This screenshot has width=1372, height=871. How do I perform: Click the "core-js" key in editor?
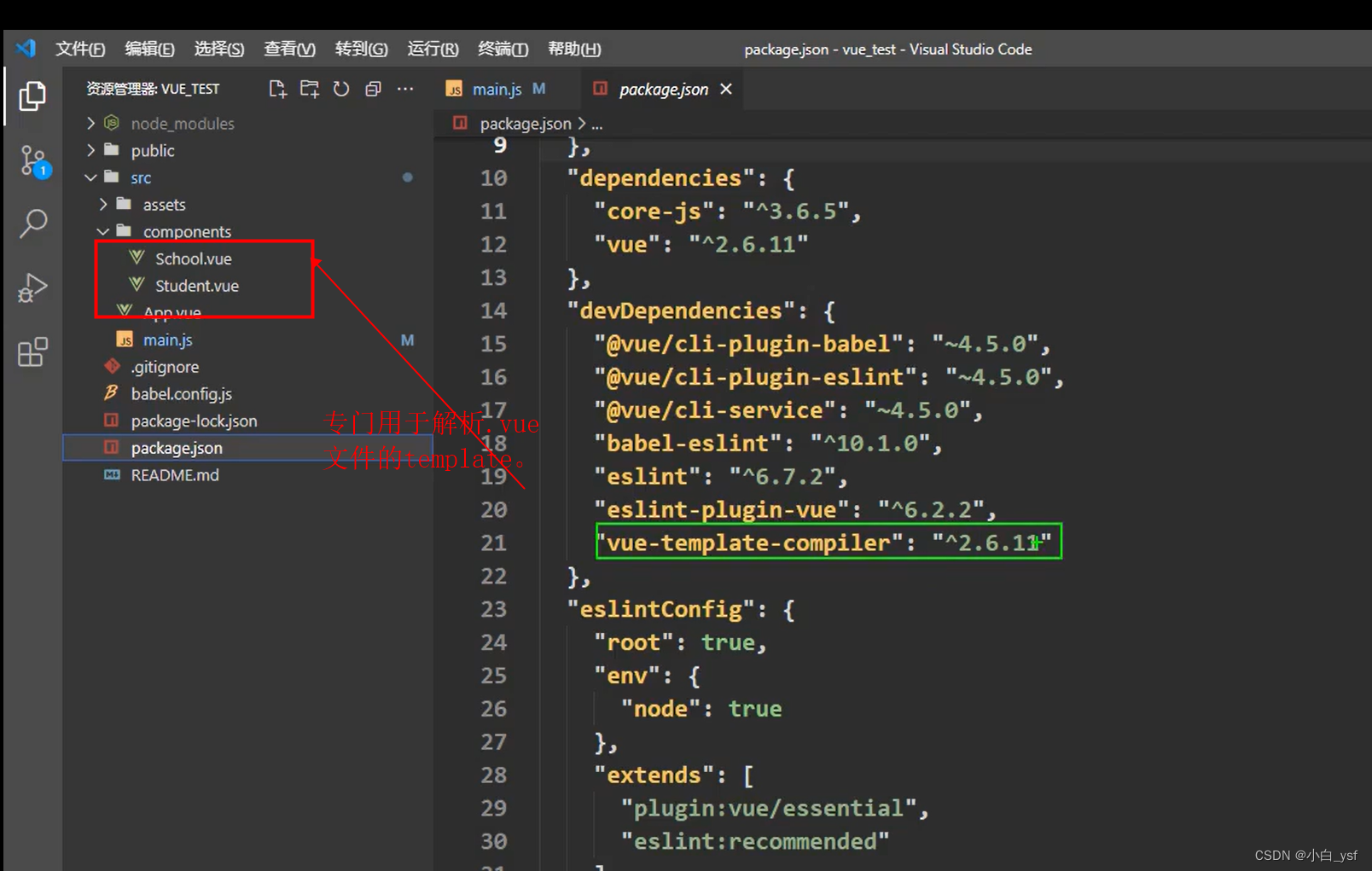coord(654,212)
